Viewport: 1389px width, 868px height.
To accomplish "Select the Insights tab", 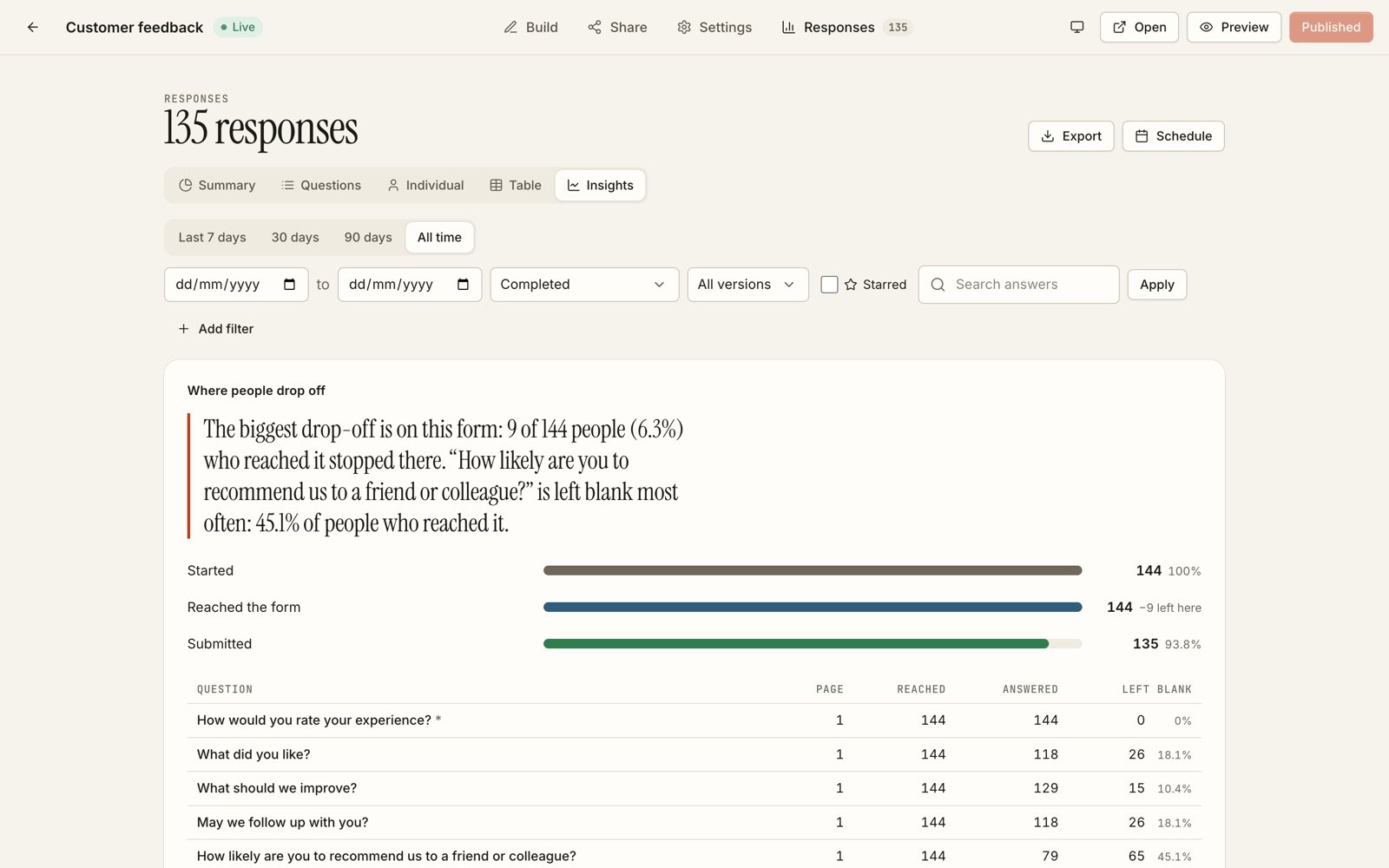I will pos(600,186).
